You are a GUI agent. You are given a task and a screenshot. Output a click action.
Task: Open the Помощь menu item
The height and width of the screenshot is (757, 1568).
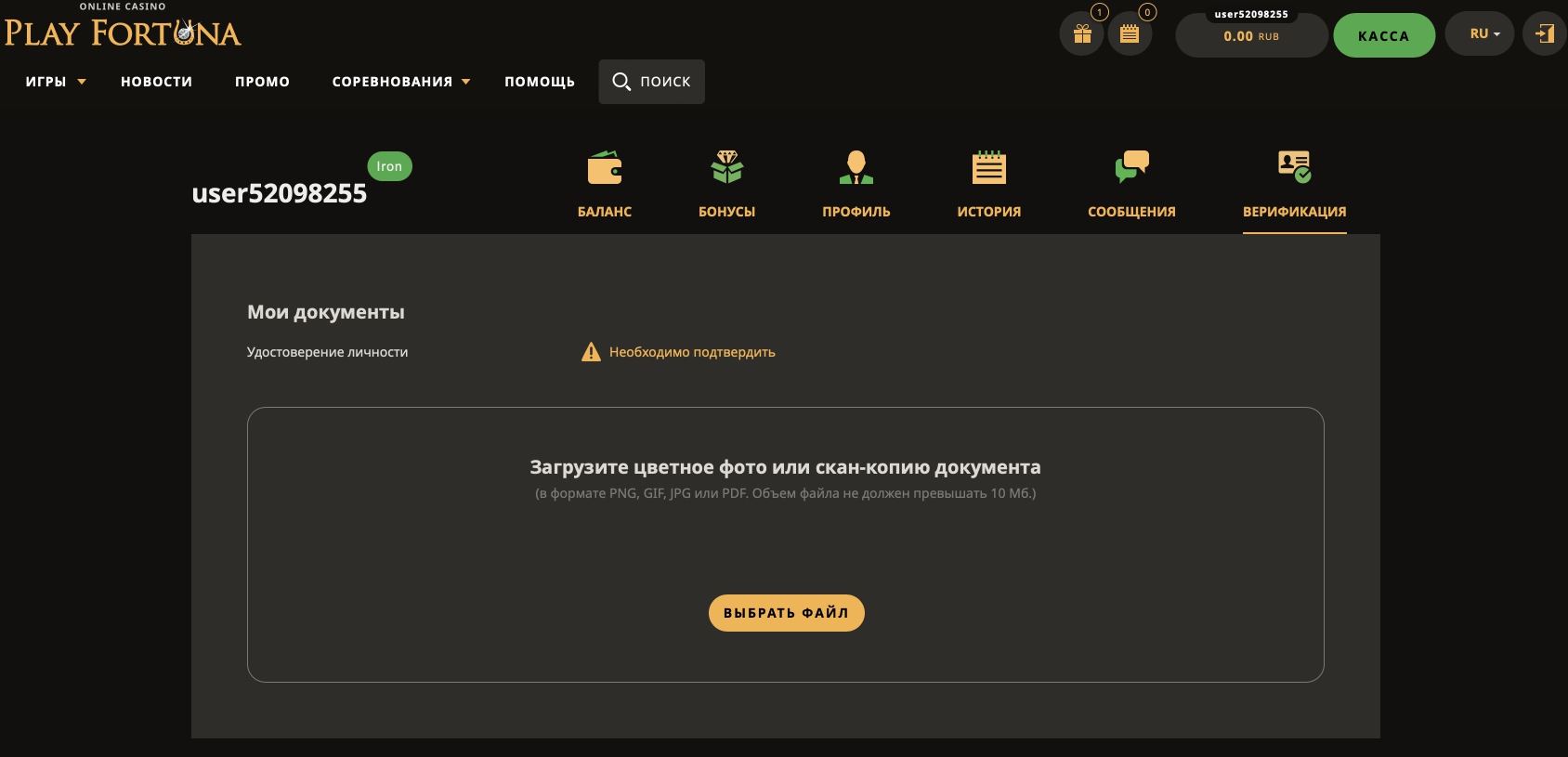[540, 82]
